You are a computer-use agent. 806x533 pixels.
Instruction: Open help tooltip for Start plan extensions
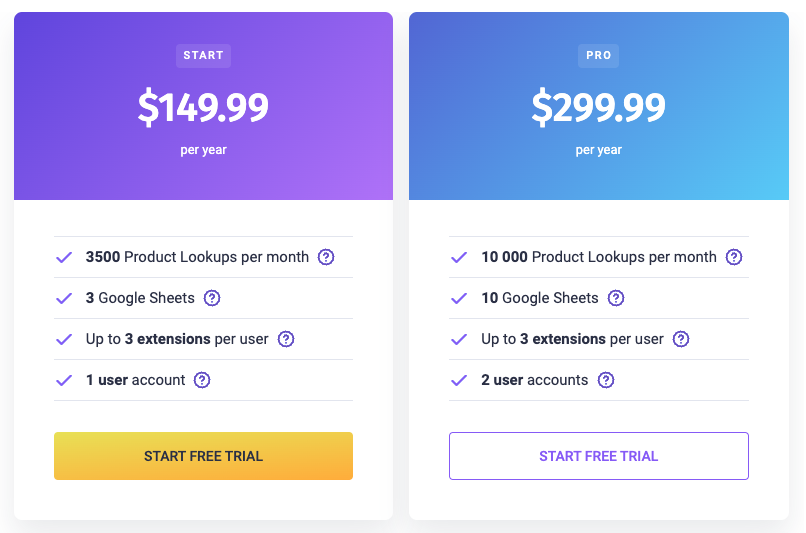286,339
